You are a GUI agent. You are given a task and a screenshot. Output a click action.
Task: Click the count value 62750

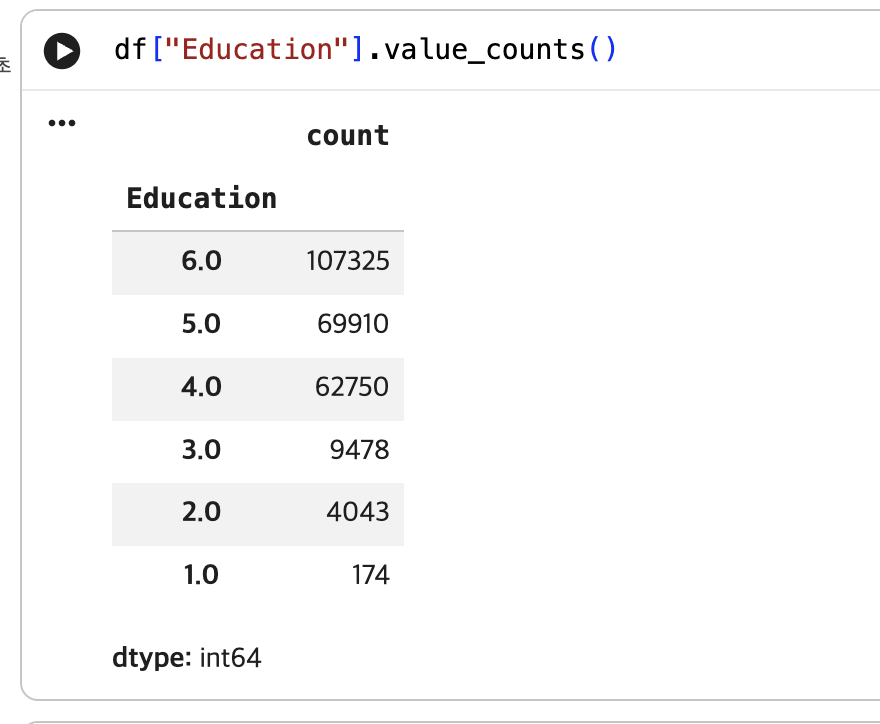coord(352,387)
